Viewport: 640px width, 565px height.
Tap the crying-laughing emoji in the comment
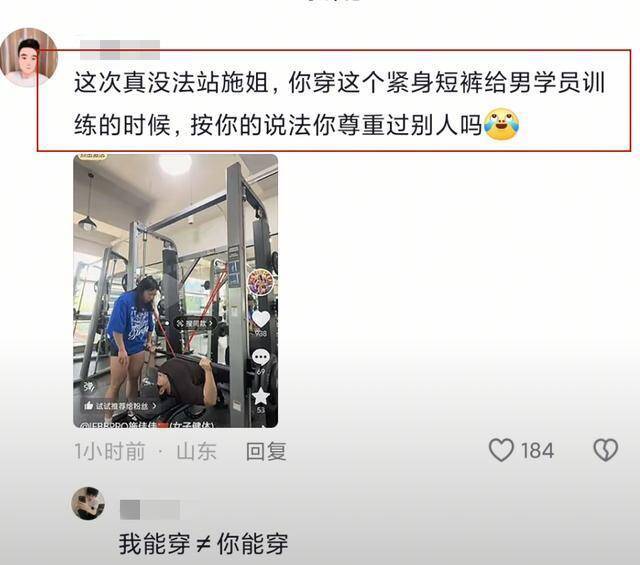(x=502, y=125)
